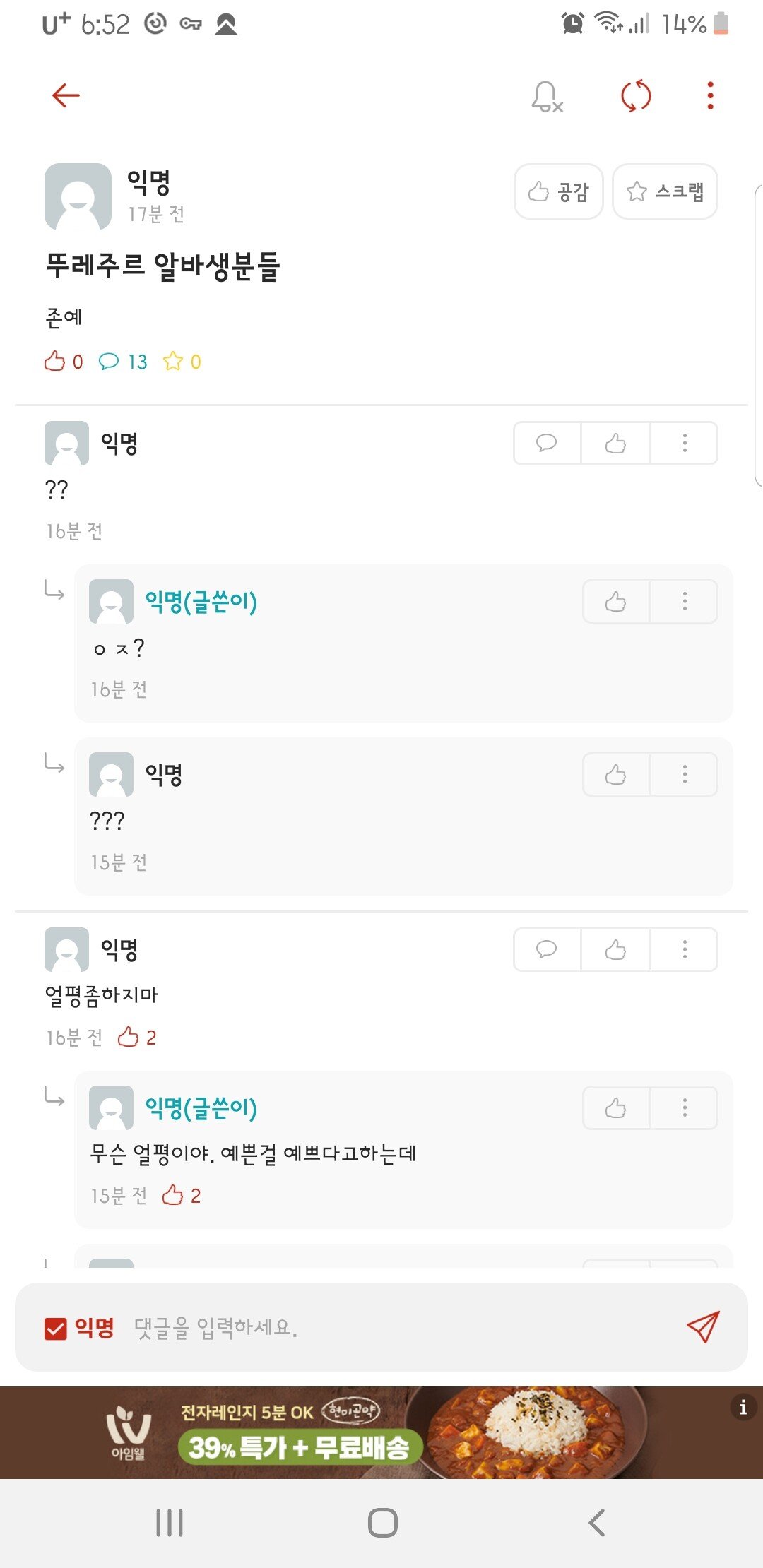
Task: Like the '얼평좀하지마' comment
Action: [x=615, y=949]
